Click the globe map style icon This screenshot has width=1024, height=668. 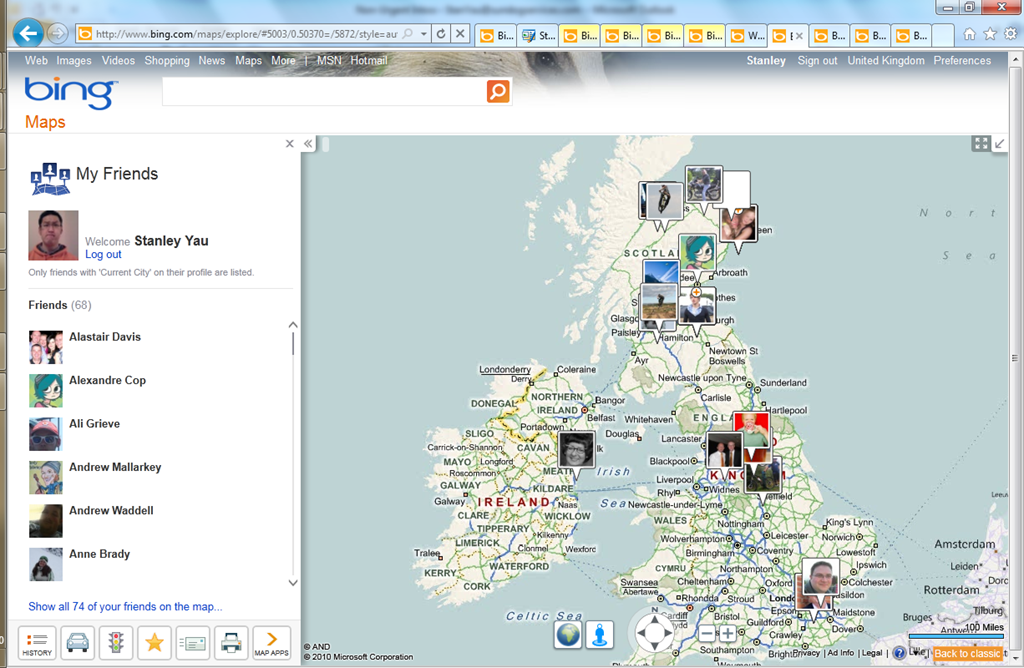tap(568, 634)
